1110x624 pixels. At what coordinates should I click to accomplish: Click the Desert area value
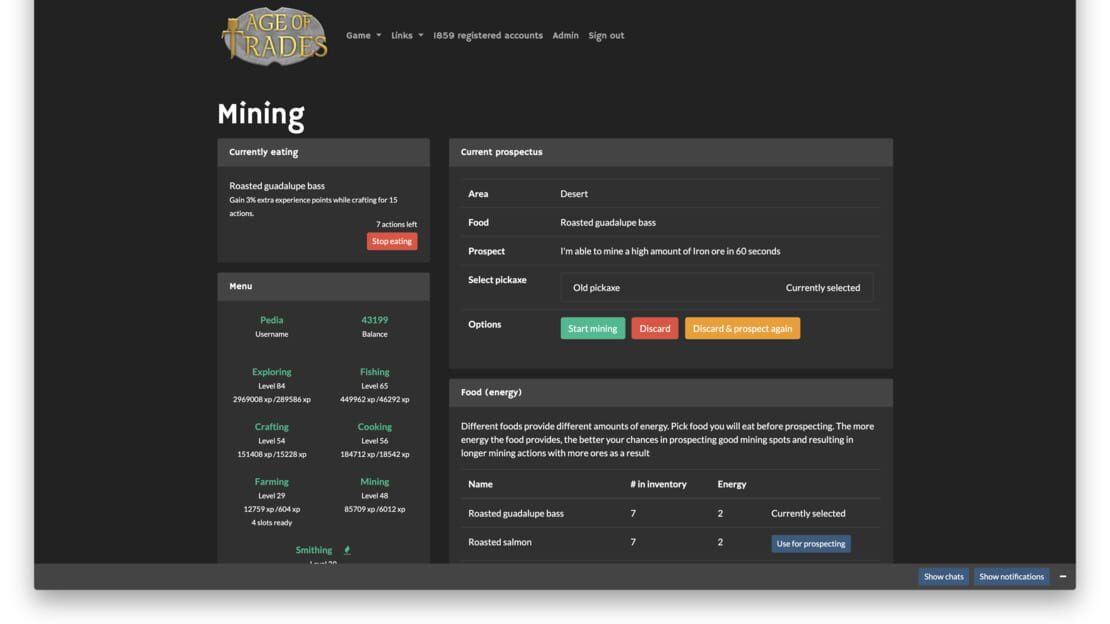pos(574,194)
